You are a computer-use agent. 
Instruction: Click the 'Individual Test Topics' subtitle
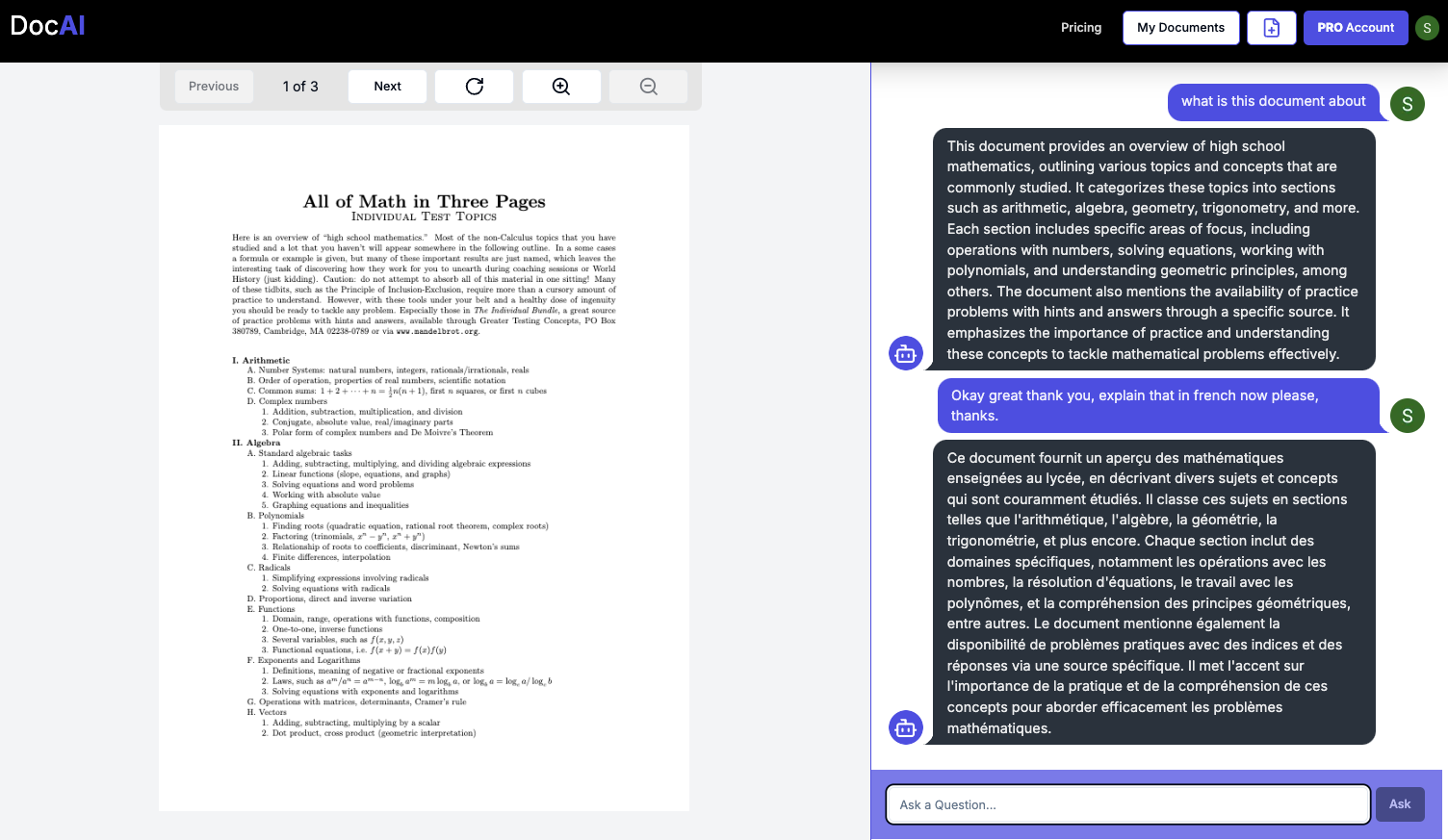tap(425, 217)
